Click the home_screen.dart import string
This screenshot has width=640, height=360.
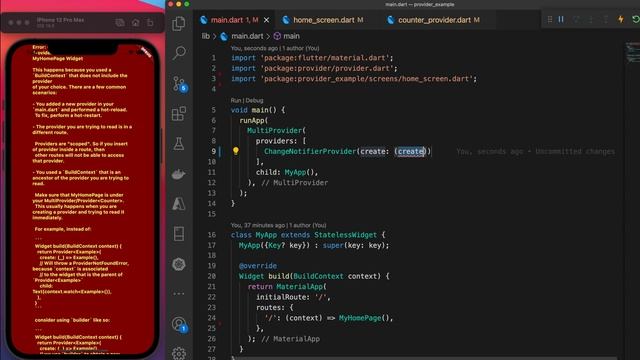pos(367,79)
